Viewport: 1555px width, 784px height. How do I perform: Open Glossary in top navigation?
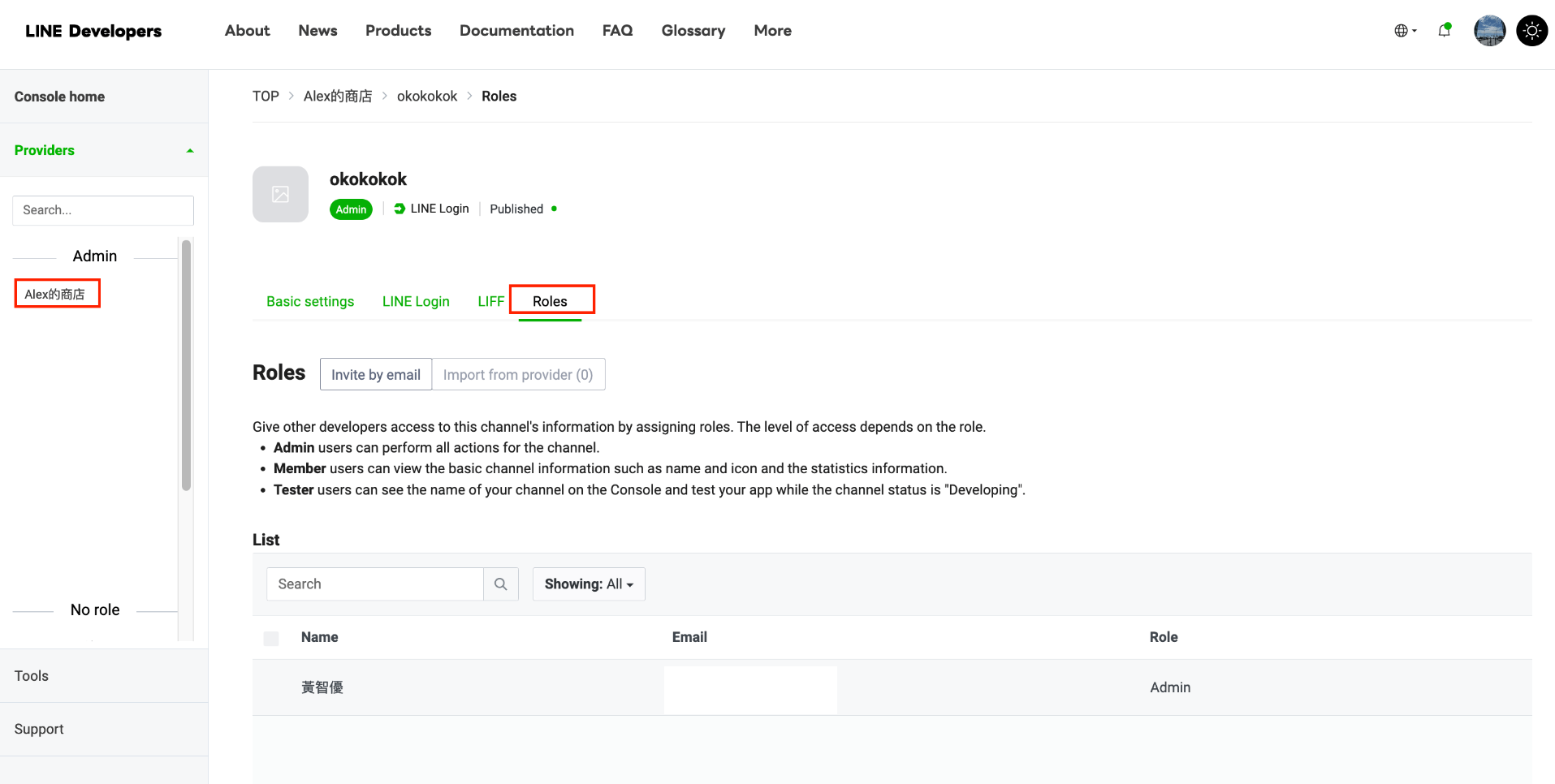point(693,31)
